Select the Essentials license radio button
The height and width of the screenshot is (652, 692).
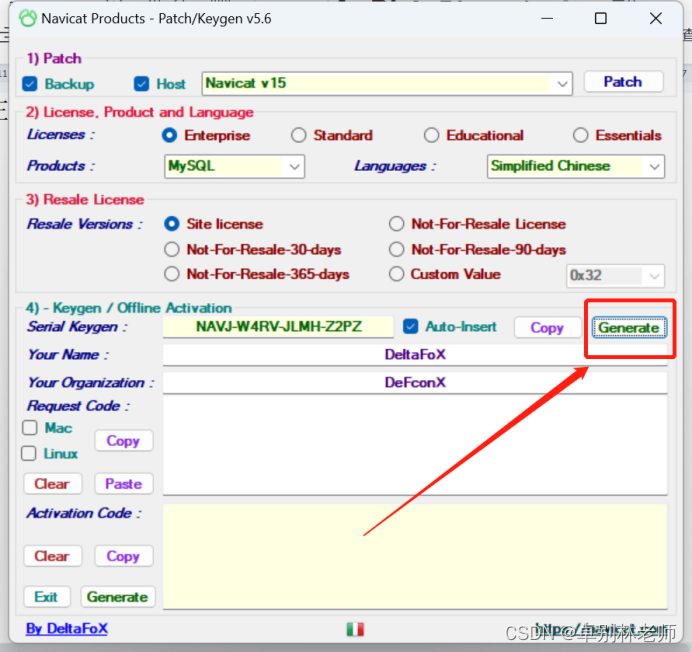coord(580,135)
